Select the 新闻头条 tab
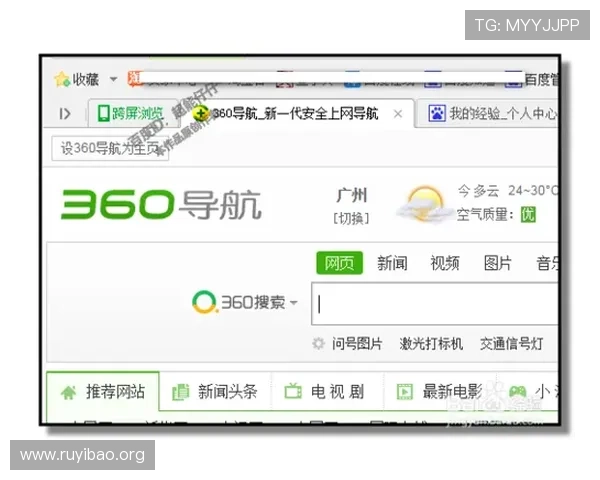 [x=215, y=392]
